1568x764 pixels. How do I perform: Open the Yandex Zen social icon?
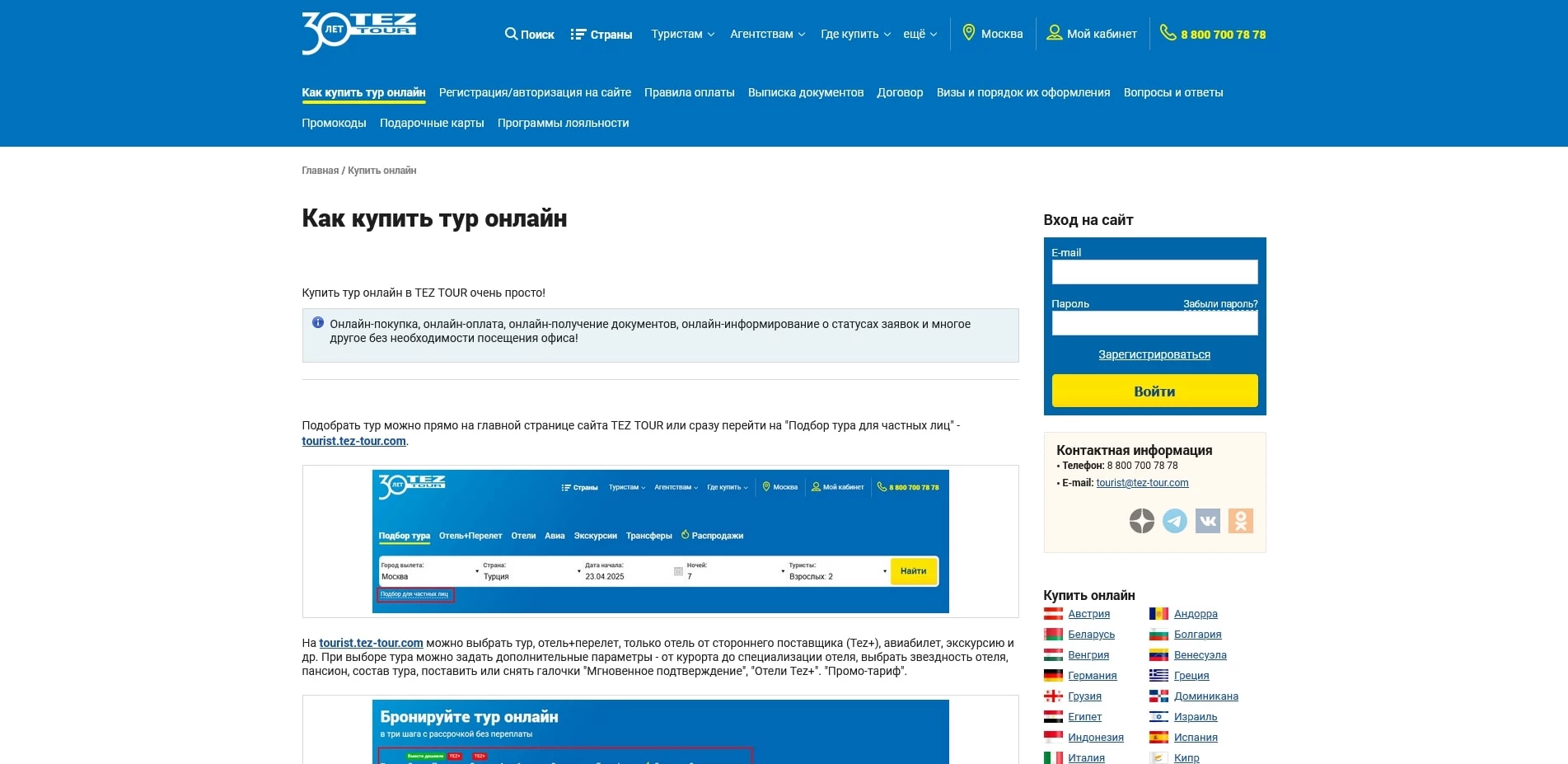tap(1141, 521)
